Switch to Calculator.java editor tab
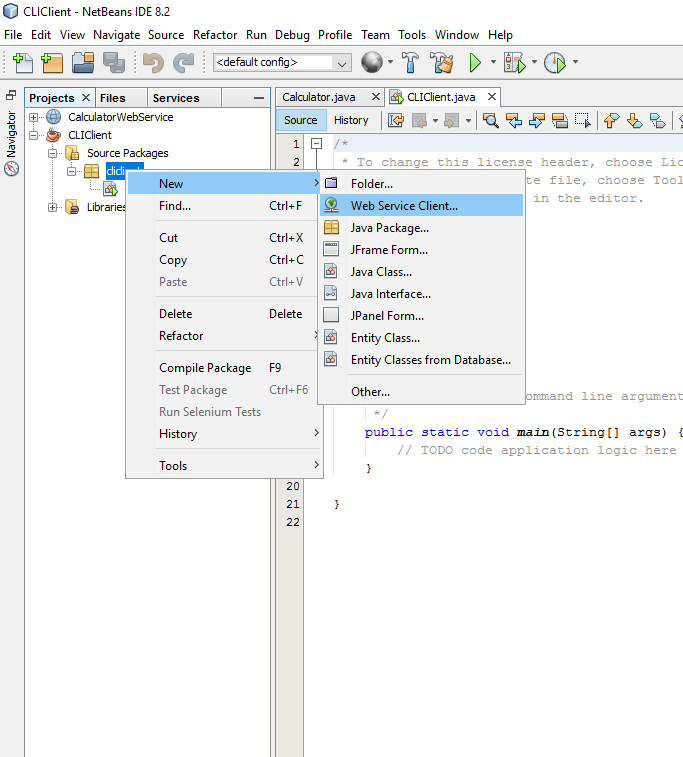The image size is (683, 757). pyautogui.click(x=319, y=97)
